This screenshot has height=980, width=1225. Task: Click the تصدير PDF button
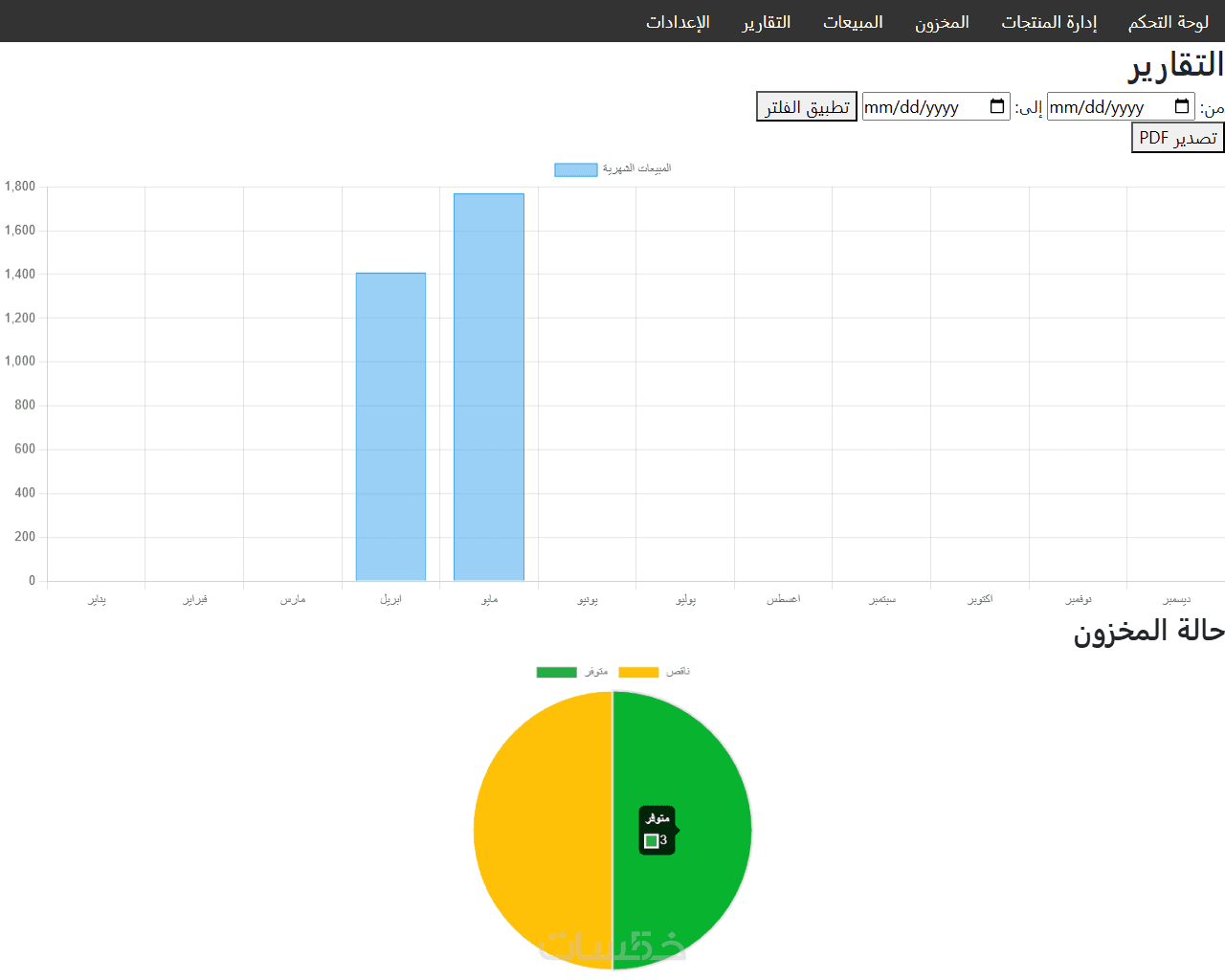click(1178, 138)
